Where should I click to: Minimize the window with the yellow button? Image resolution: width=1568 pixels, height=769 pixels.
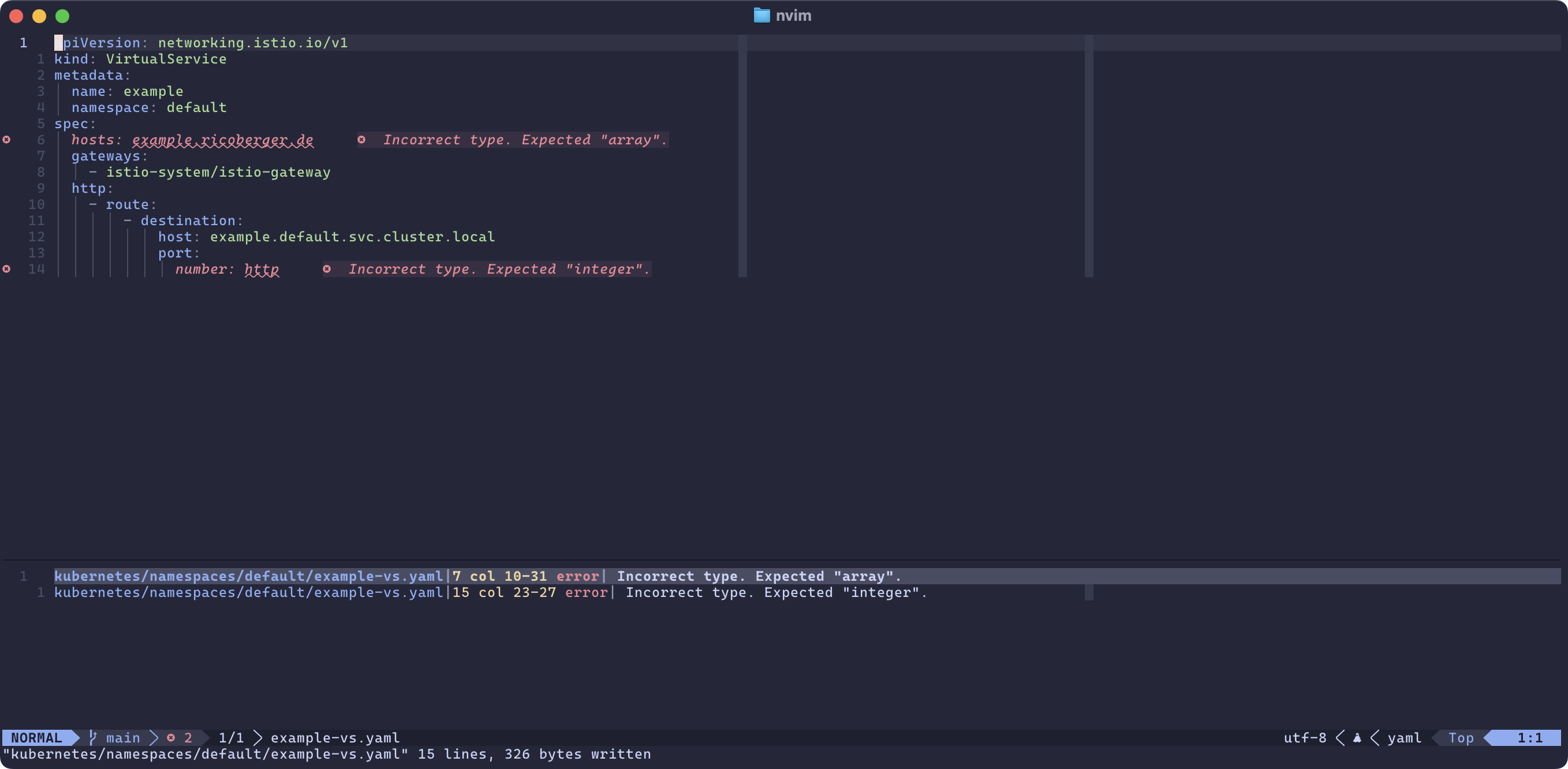click(40, 16)
